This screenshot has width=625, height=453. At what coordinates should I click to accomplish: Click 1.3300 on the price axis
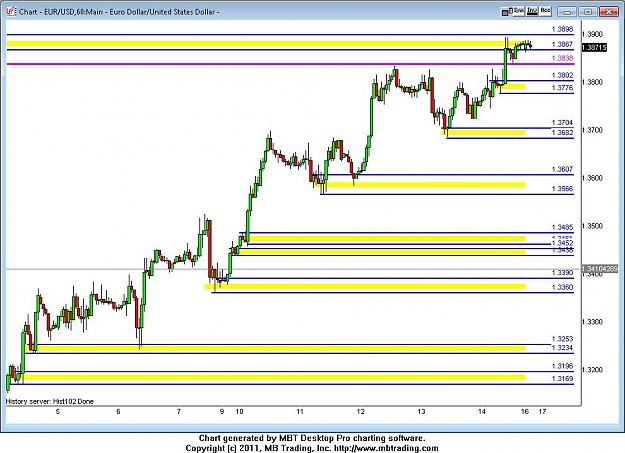(x=592, y=322)
